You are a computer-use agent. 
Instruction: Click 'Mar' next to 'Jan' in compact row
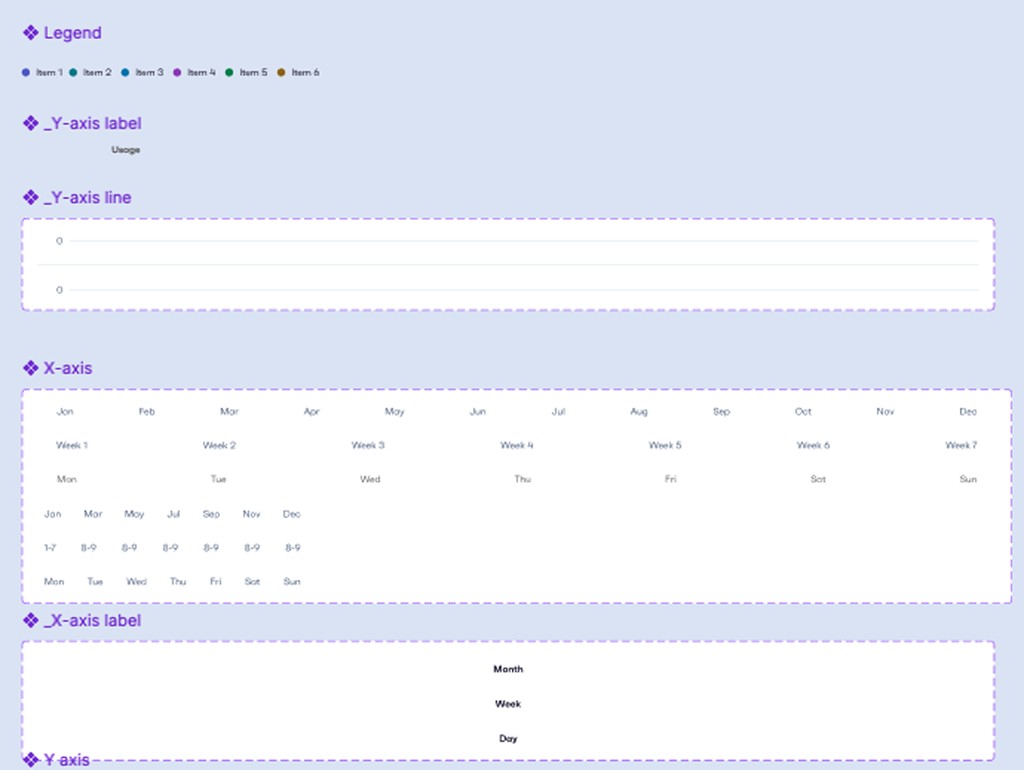(x=93, y=514)
